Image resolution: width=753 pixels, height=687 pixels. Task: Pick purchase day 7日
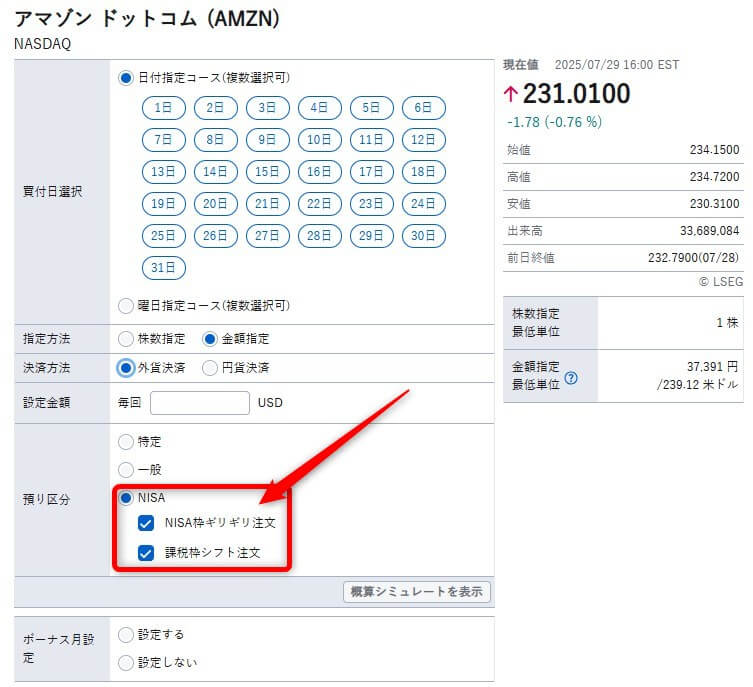click(164, 140)
